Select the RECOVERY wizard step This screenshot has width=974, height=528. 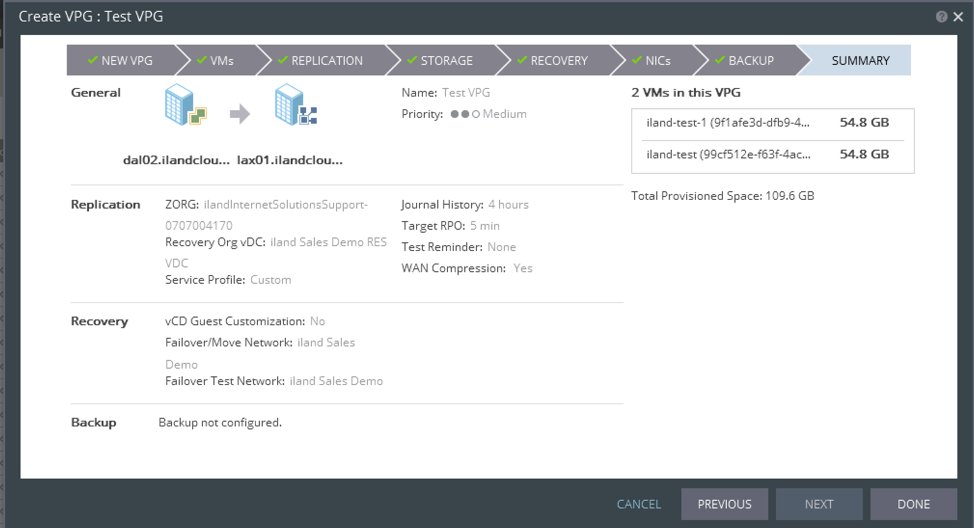[552, 61]
